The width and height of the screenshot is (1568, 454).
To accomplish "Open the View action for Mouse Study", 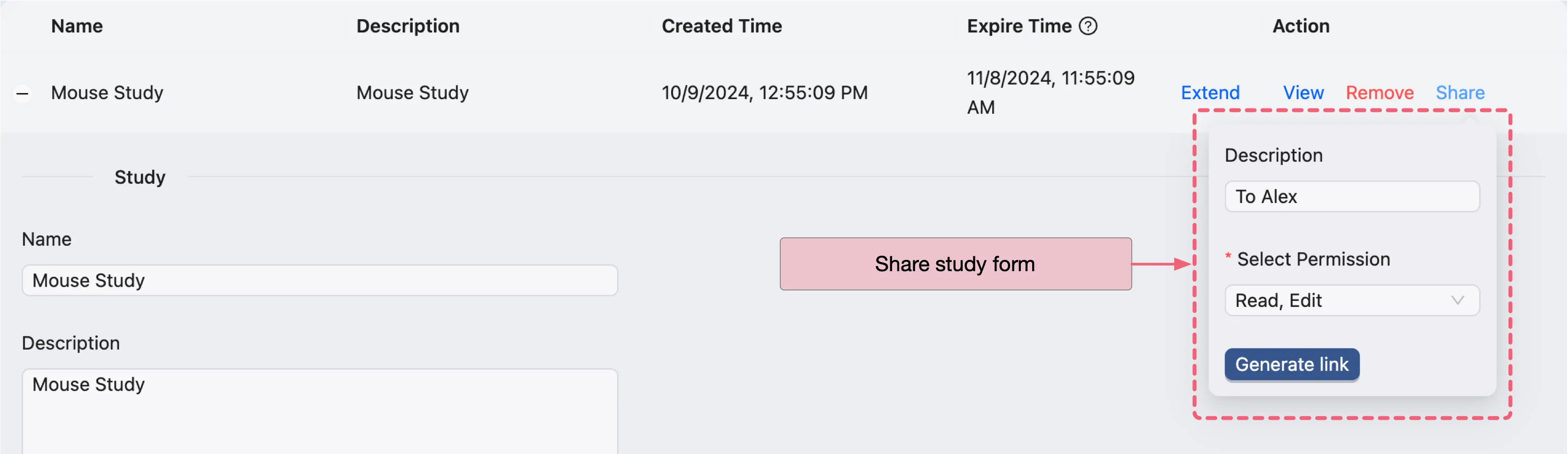I will [1302, 93].
